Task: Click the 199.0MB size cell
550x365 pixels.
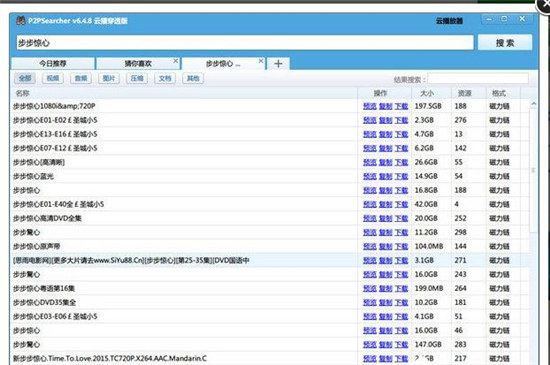Action: 429,289
